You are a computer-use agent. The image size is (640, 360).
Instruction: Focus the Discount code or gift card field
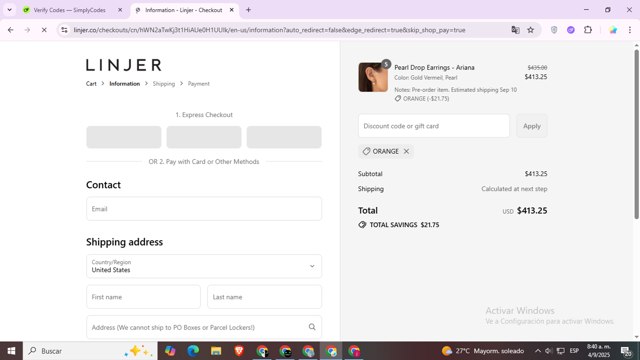click(433, 126)
